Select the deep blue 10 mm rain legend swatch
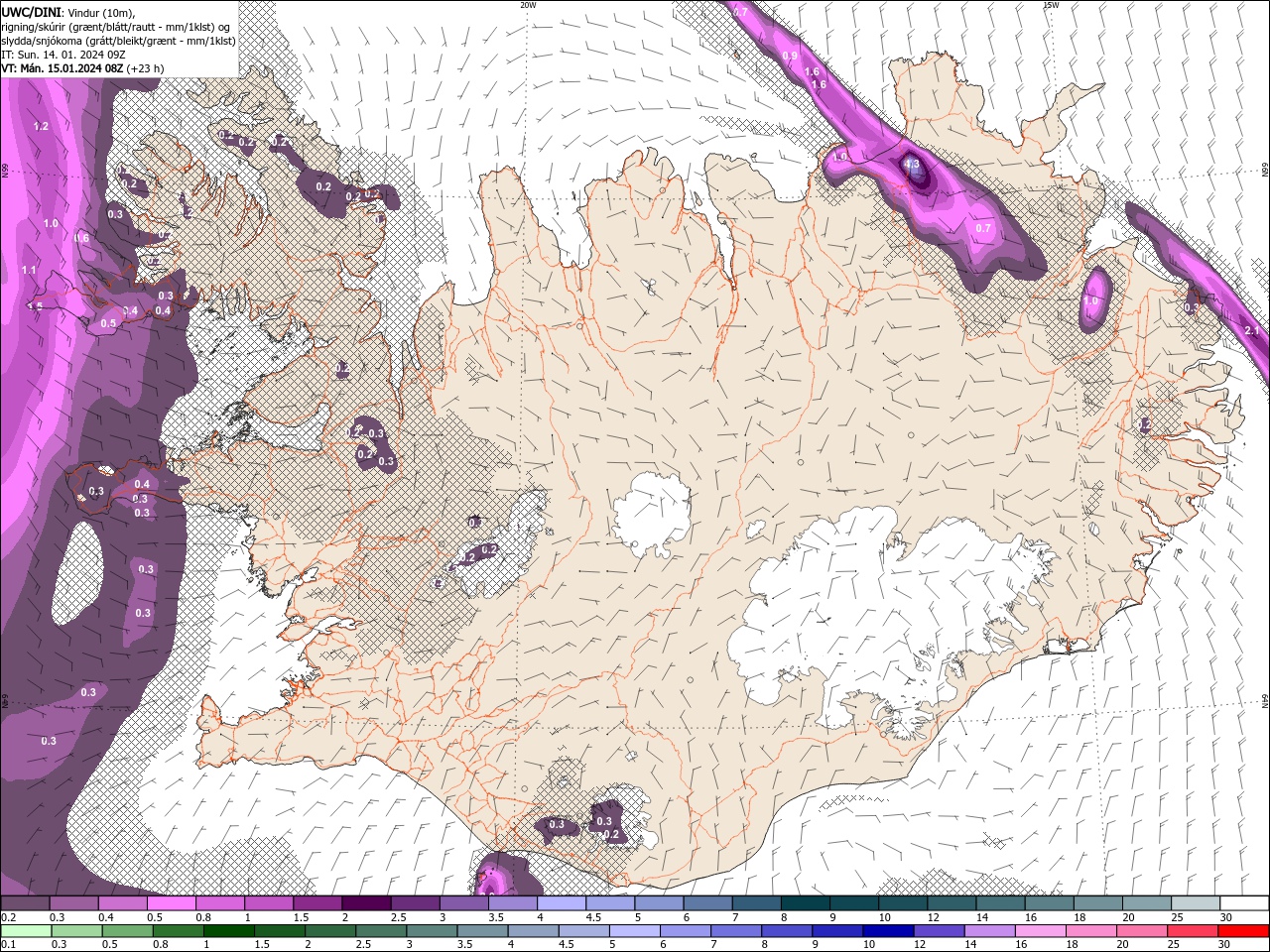 [887, 931]
